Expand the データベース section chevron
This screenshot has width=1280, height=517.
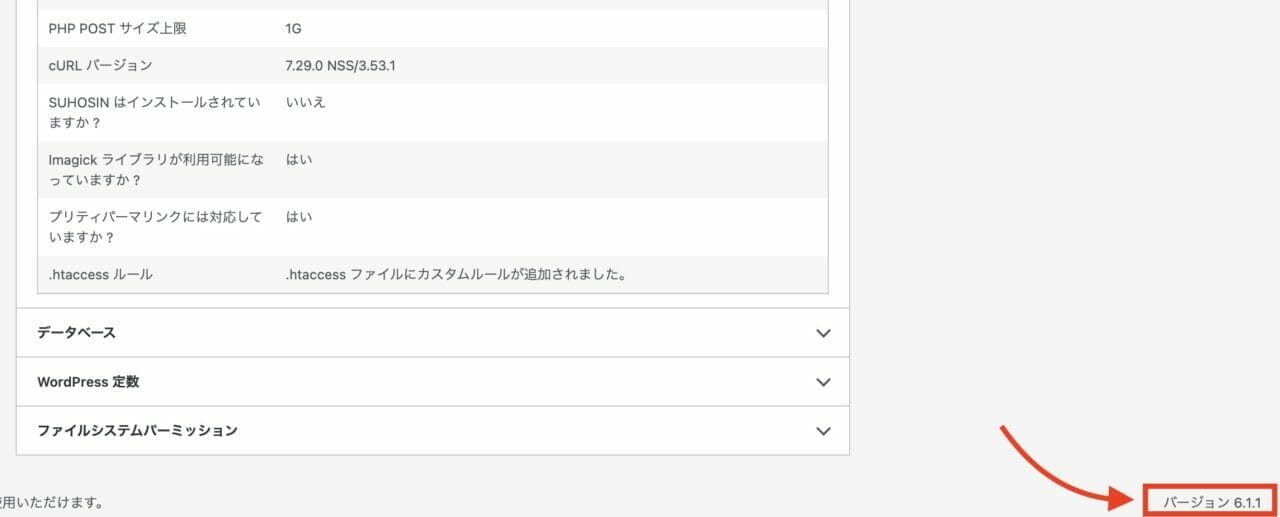click(x=823, y=333)
